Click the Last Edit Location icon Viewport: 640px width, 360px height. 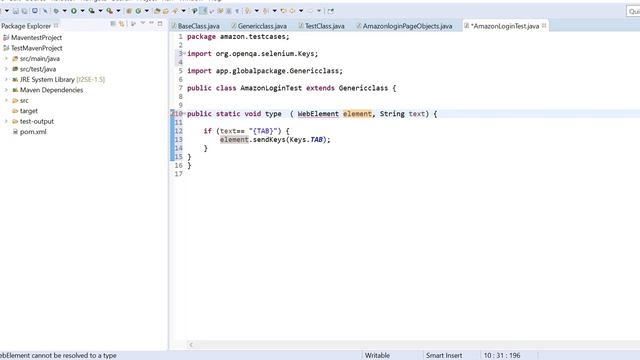tap(283, 11)
